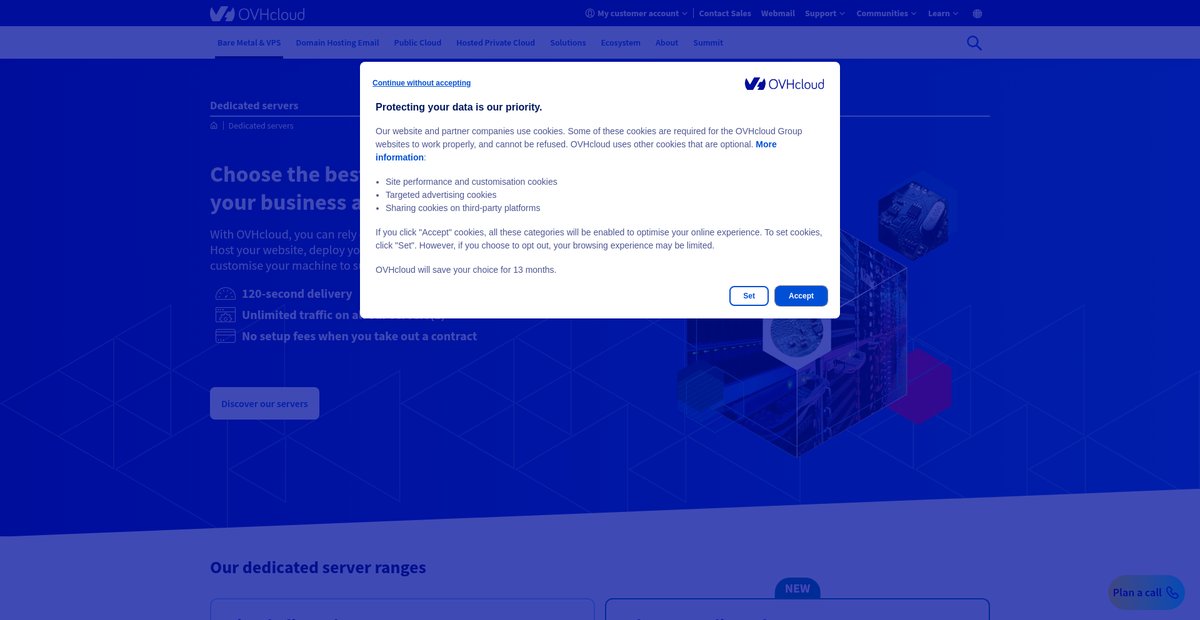Open the Hosted Private Cloud menu
The height and width of the screenshot is (620, 1200).
[x=495, y=43]
